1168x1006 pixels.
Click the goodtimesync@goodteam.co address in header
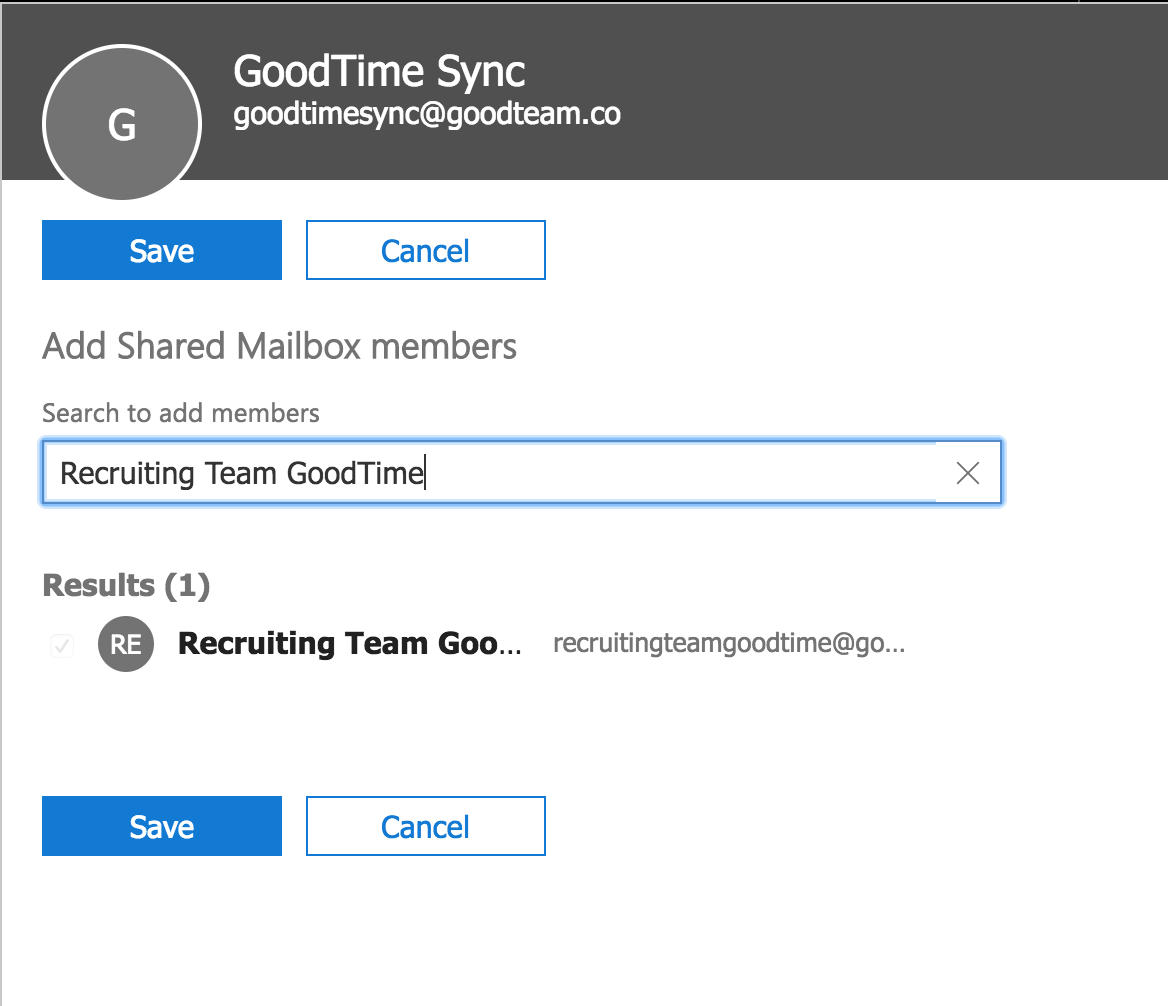pos(425,113)
